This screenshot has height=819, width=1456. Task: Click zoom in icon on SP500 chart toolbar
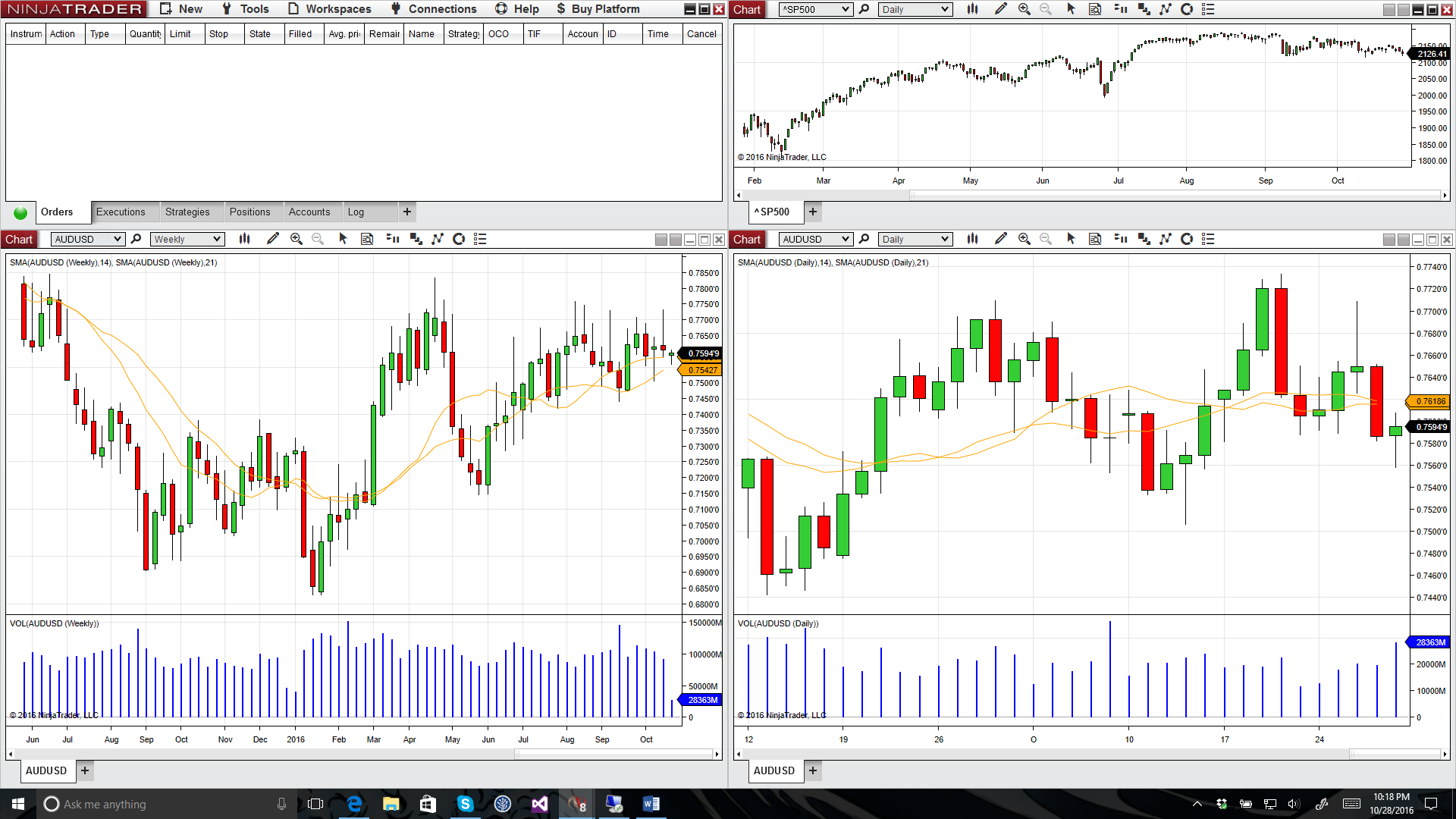[1024, 9]
